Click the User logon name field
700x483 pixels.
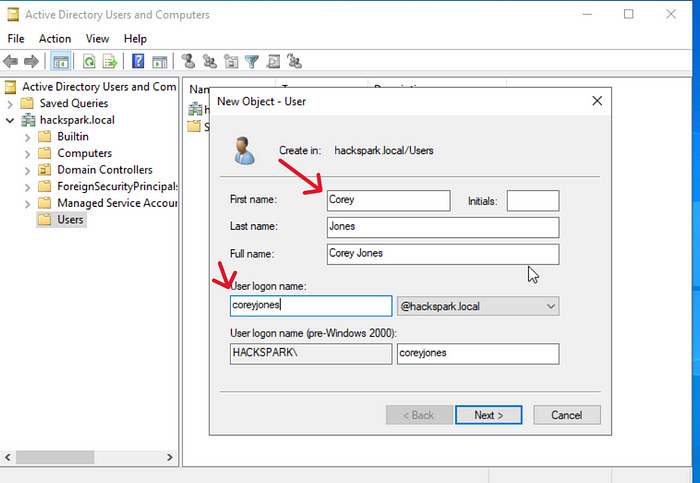311,306
